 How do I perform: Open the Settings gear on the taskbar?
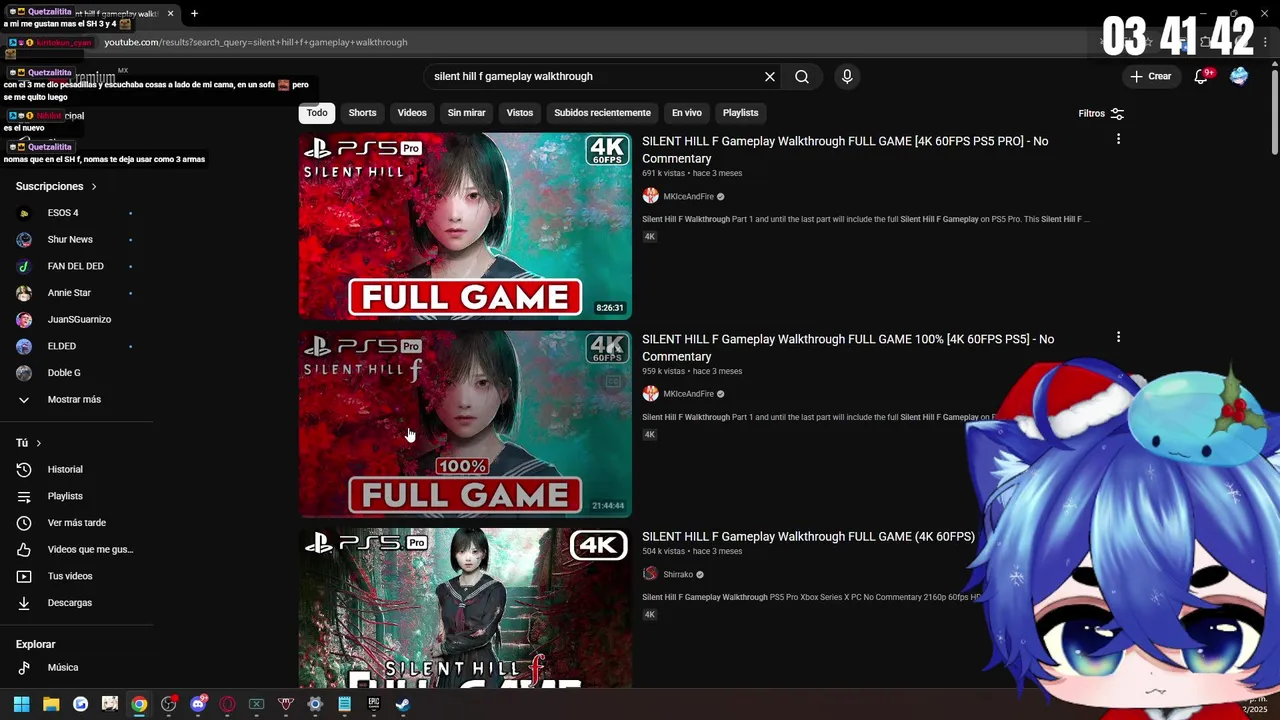click(315, 704)
